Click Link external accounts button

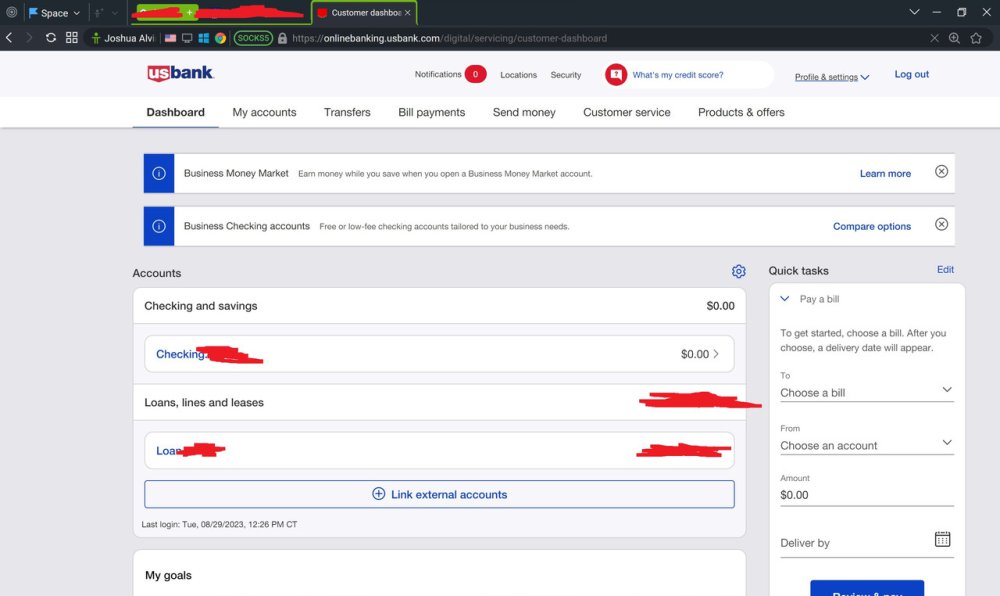coord(439,494)
